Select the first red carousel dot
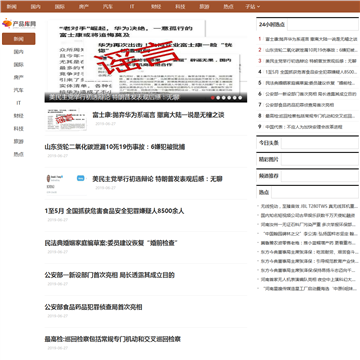The width and height of the screenshot is (360, 360). (x=212, y=98)
